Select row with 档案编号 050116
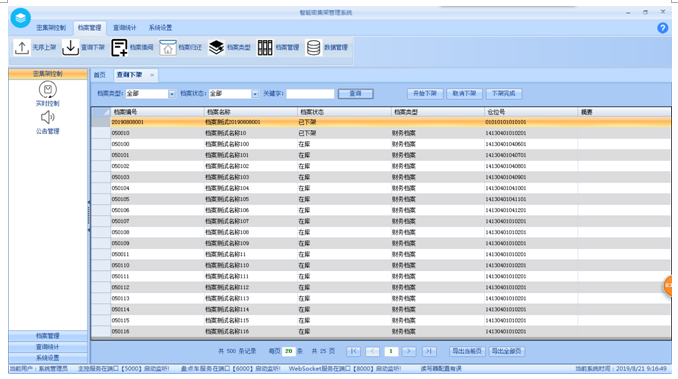Screen dimensions: 678x379 pos(381,331)
